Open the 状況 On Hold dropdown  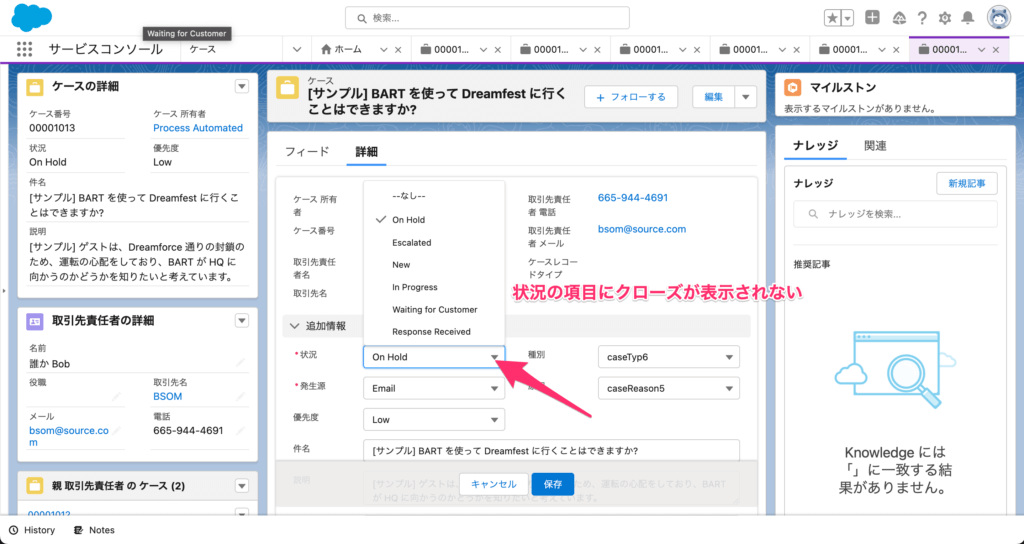[434, 357]
